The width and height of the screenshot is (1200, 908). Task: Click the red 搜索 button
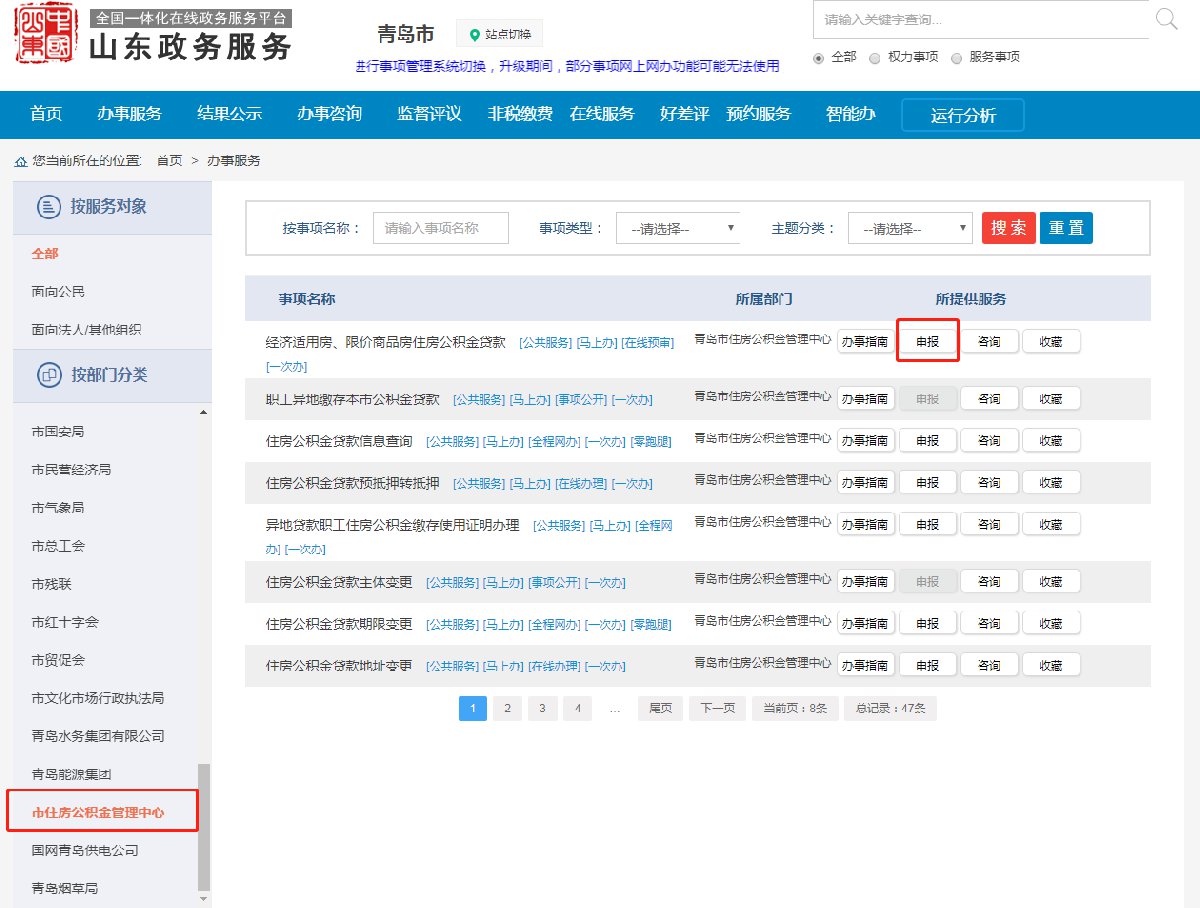tap(1008, 228)
